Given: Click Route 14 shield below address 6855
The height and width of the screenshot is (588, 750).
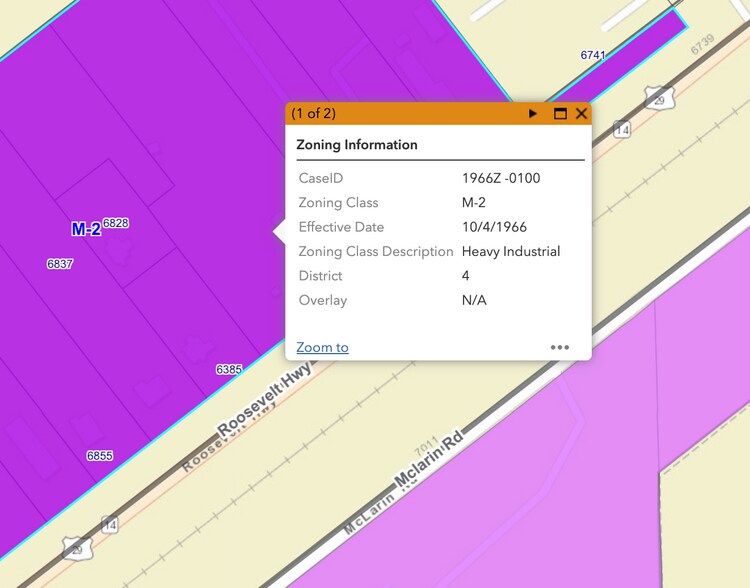Looking at the screenshot, I should (x=109, y=524).
